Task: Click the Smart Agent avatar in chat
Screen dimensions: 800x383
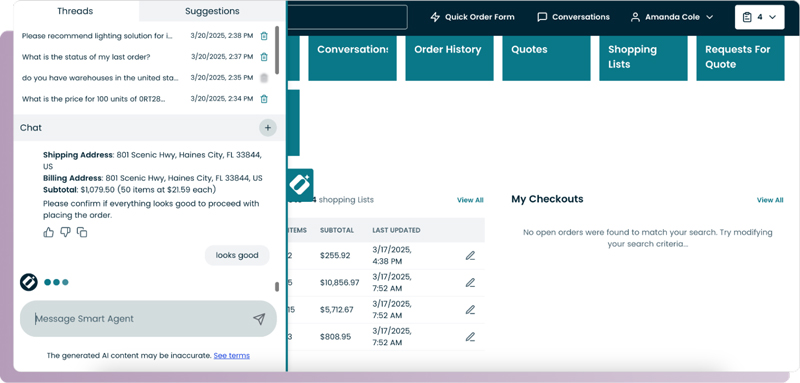Action: pos(29,282)
